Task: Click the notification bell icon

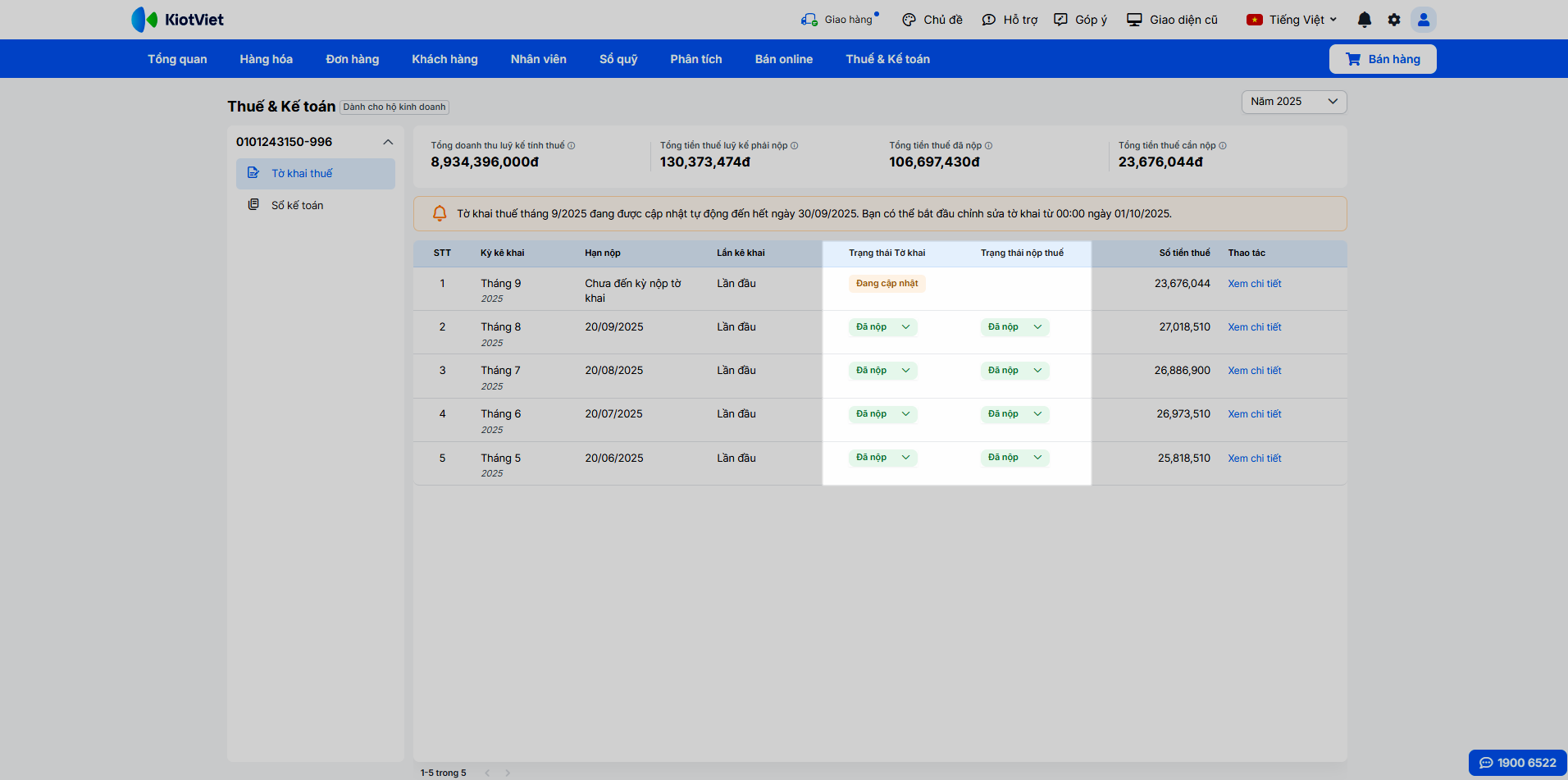Action: pos(1364,20)
